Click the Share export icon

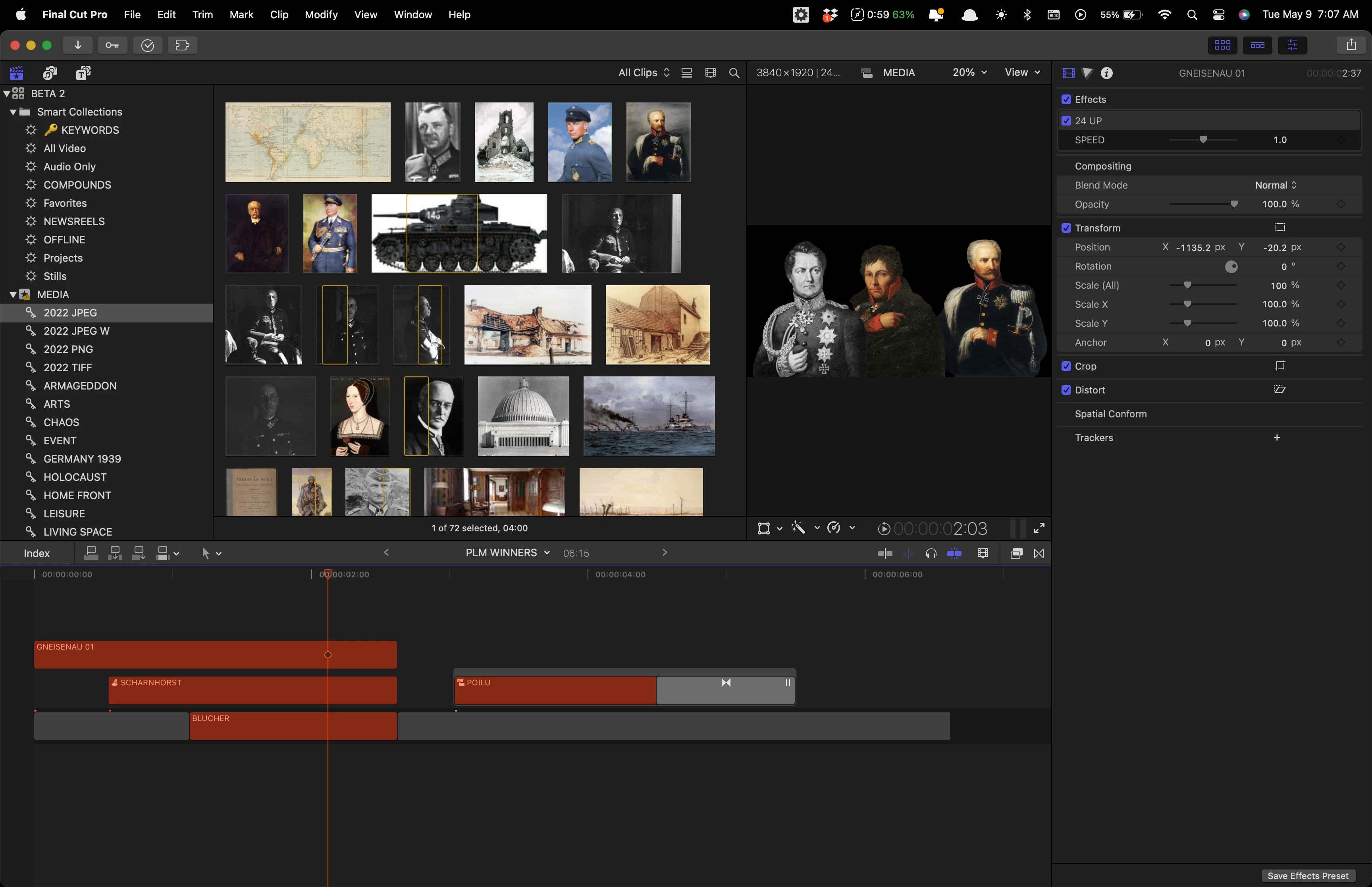tap(1351, 45)
